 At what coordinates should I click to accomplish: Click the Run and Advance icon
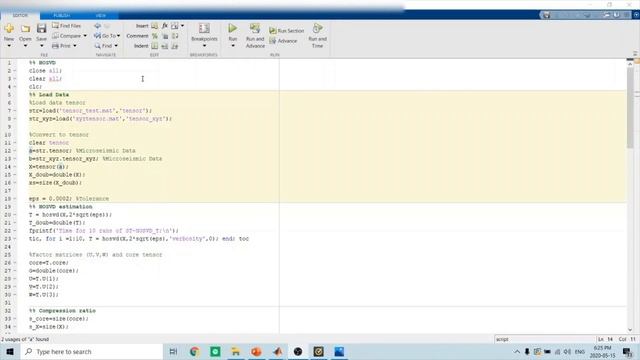(x=255, y=28)
